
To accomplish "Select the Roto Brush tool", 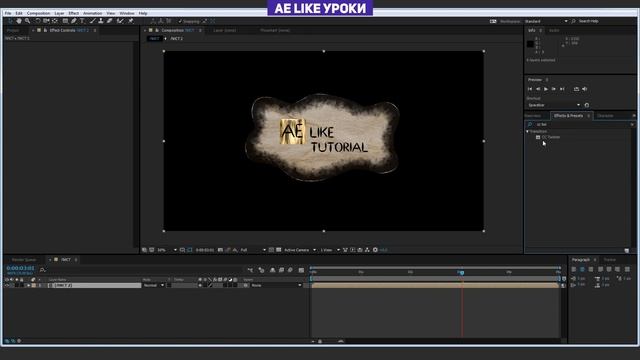I will [x=120, y=21].
